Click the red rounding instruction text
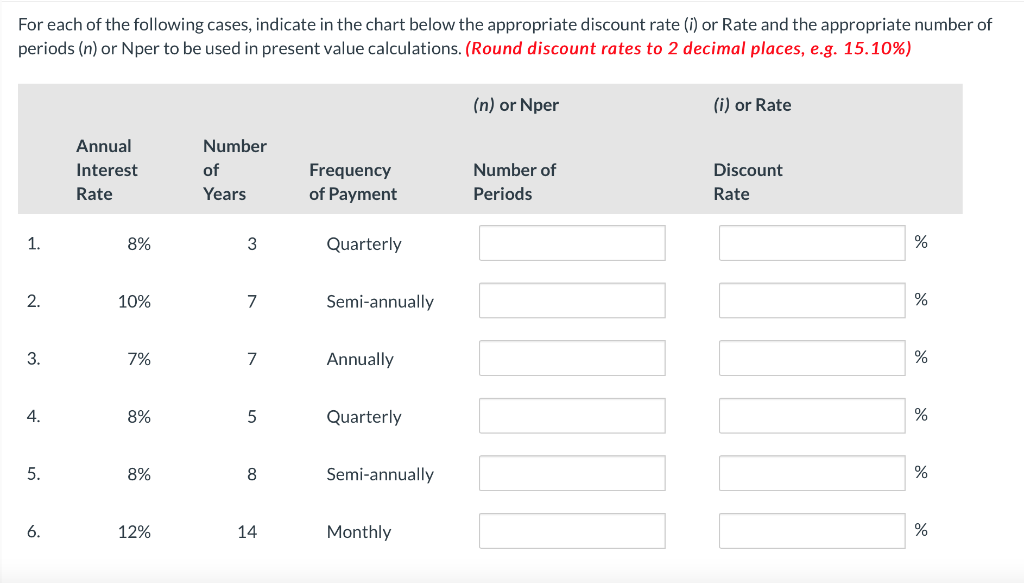Screen dimensions: 1024x583 click(688, 49)
